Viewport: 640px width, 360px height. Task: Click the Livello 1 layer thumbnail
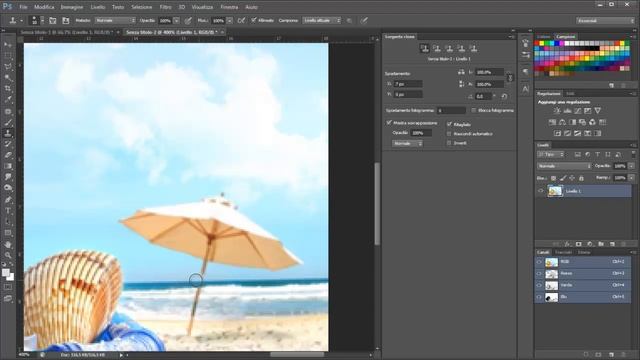pyautogui.click(x=555, y=191)
